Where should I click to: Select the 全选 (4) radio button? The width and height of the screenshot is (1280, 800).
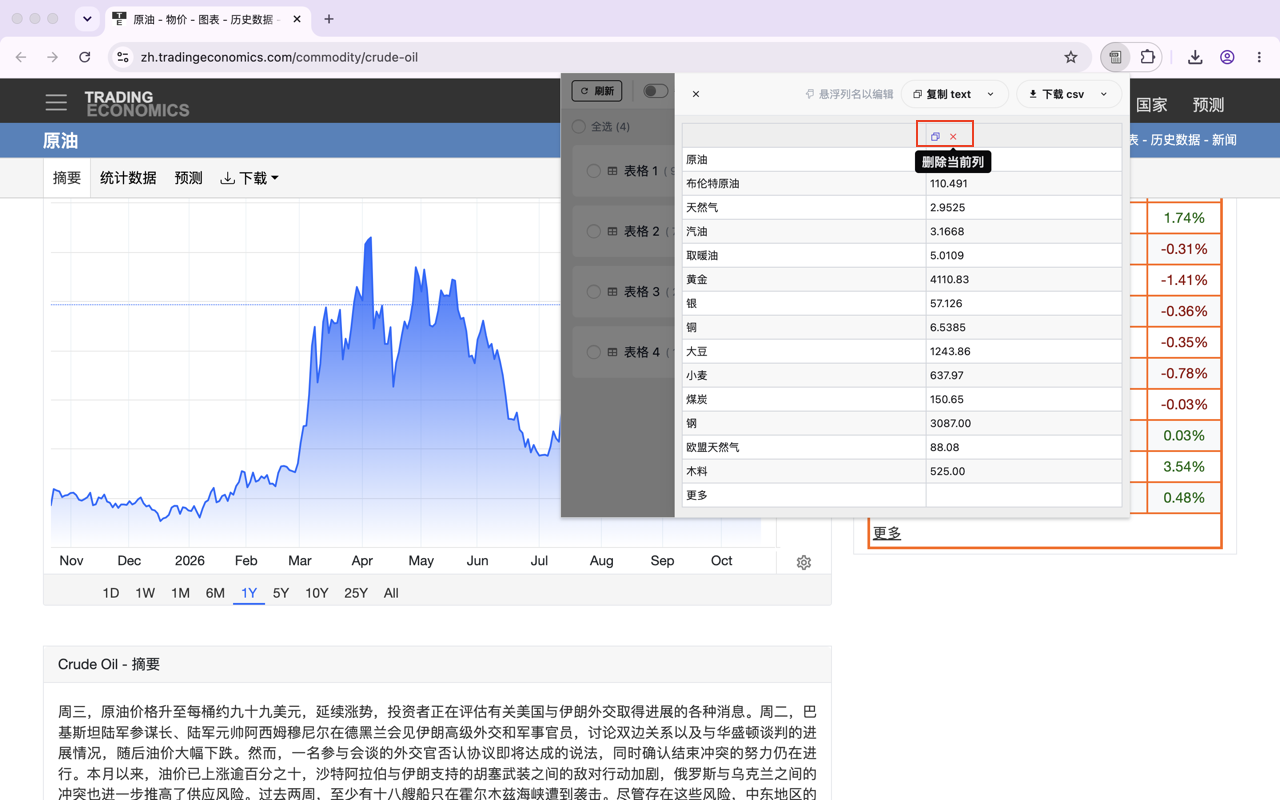coord(579,127)
